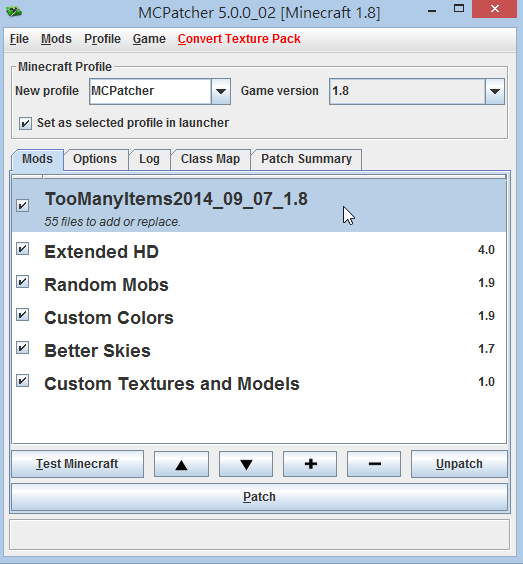Image resolution: width=523 pixels, height=564 pixels.
Task: Click Convert Texture Pack menu item
Action: tap(239, 39)
